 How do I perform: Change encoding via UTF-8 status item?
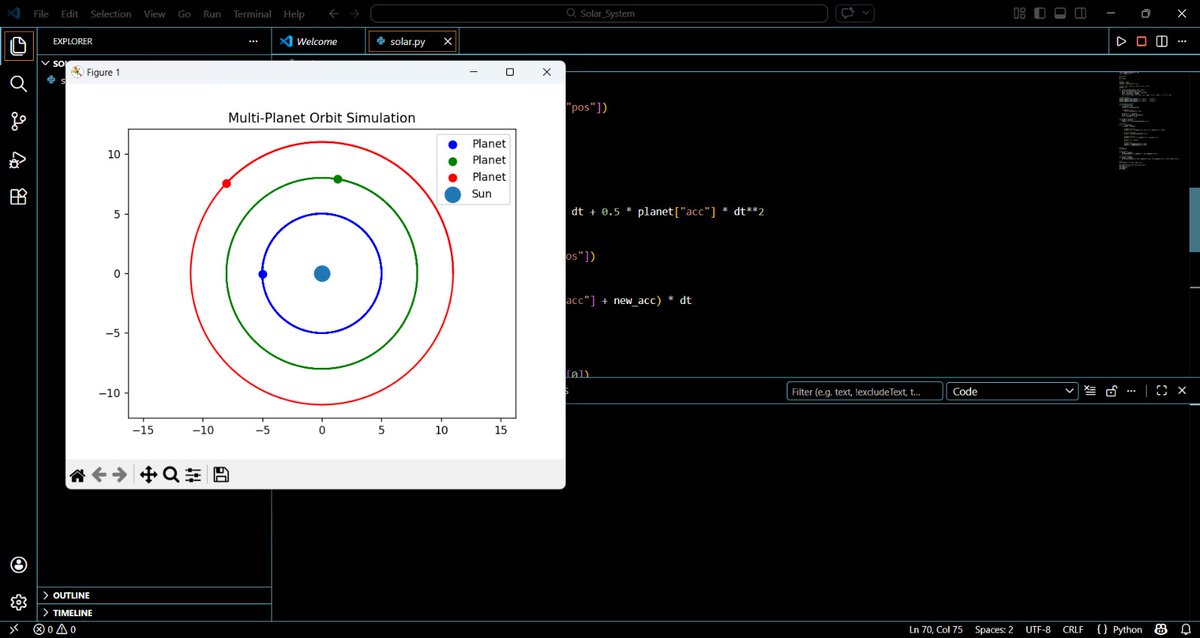coord(1037,629)
